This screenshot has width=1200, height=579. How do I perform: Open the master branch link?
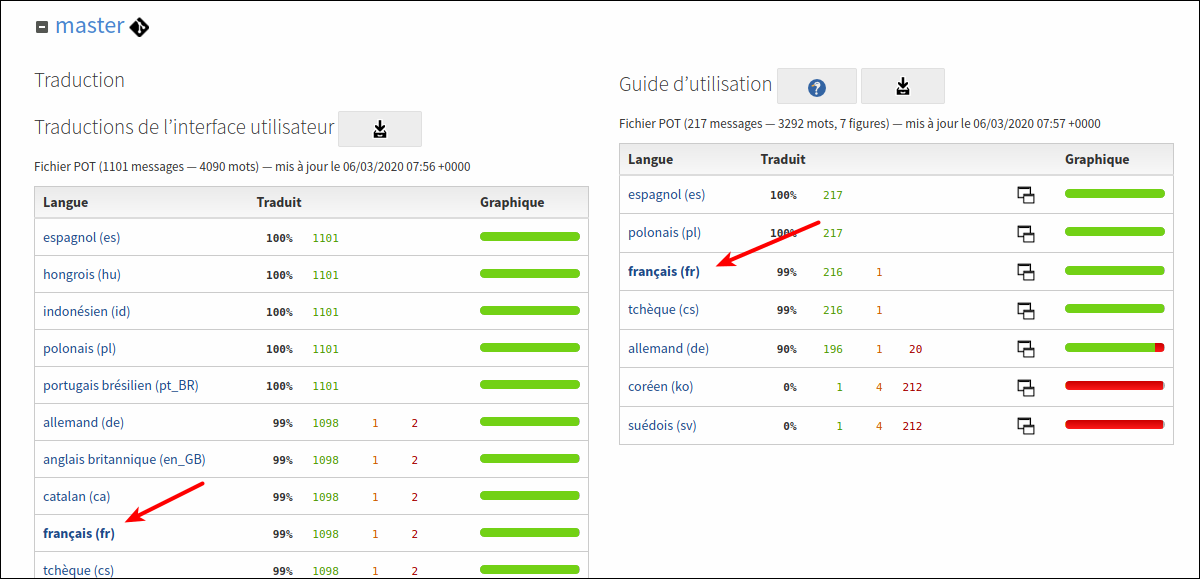coord(89,26)
